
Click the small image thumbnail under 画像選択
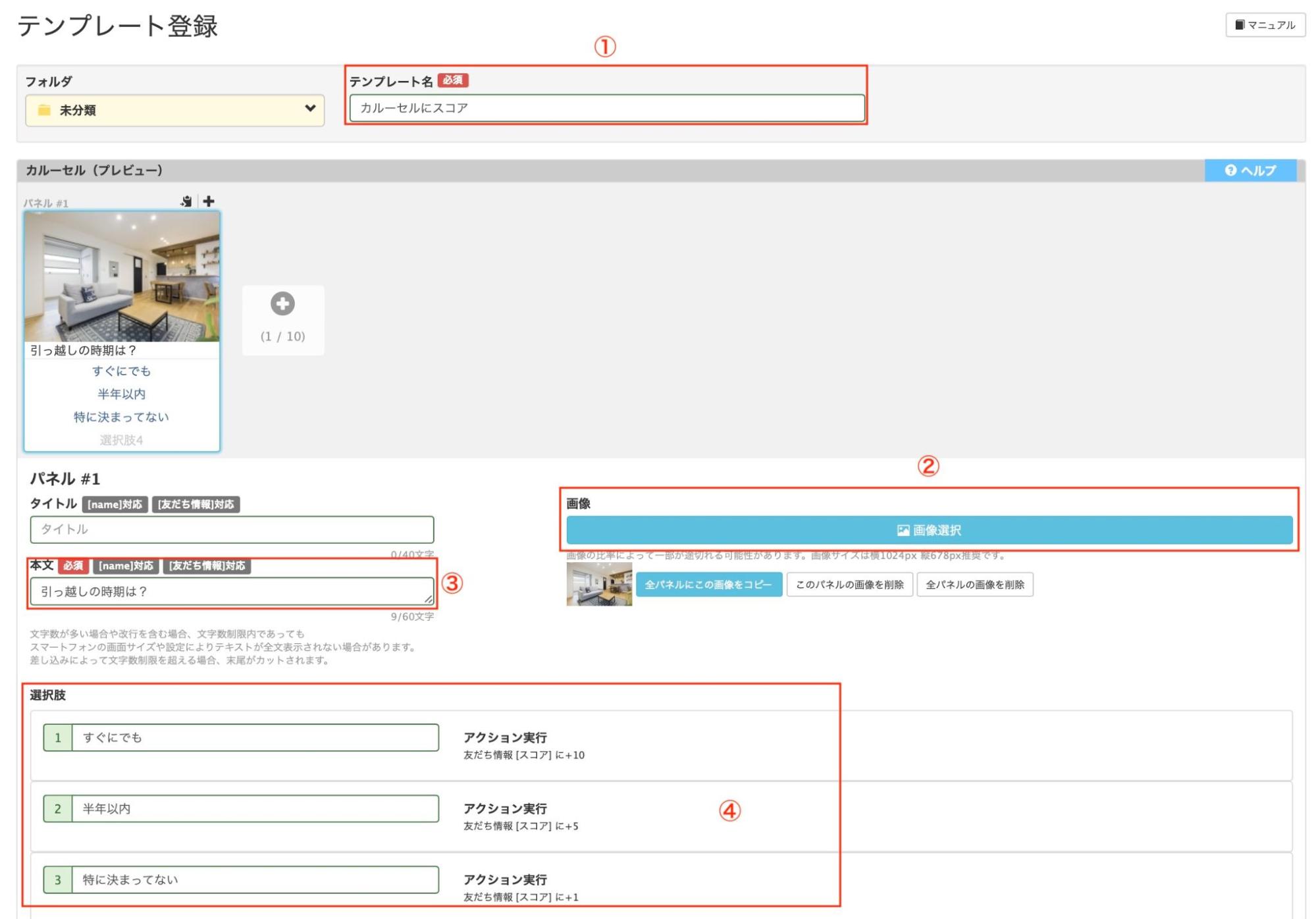point(598,584)
